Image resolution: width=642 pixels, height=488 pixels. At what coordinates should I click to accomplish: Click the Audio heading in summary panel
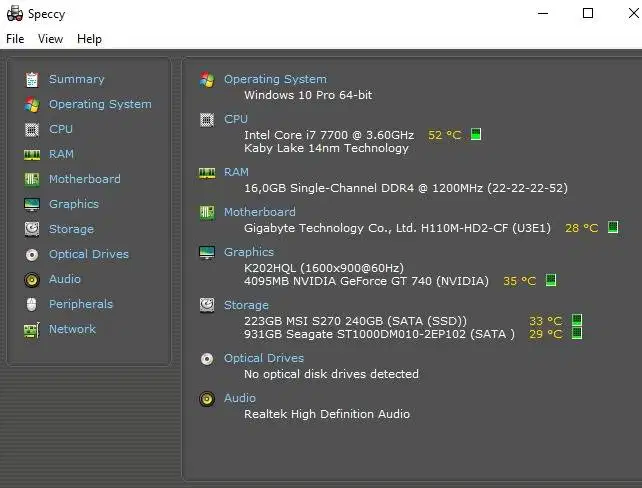click(240, 398)
